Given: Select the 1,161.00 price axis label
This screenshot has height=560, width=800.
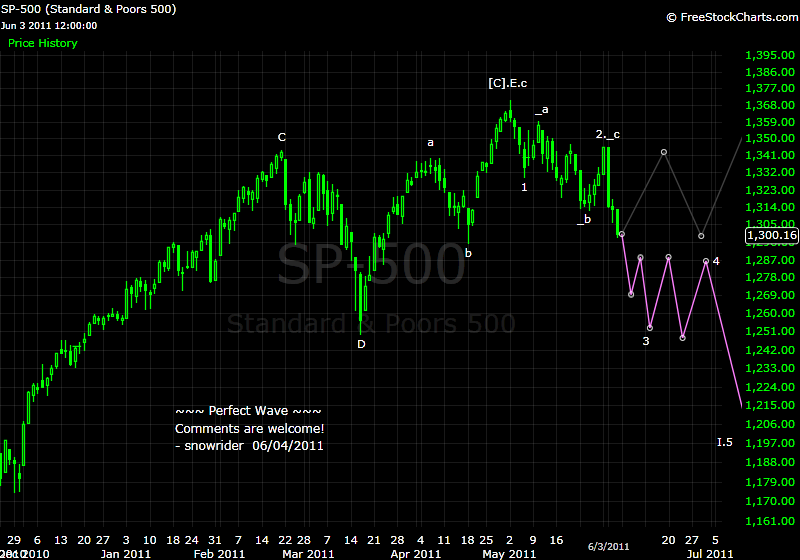Looking at the screenshot, I should 770,521.
